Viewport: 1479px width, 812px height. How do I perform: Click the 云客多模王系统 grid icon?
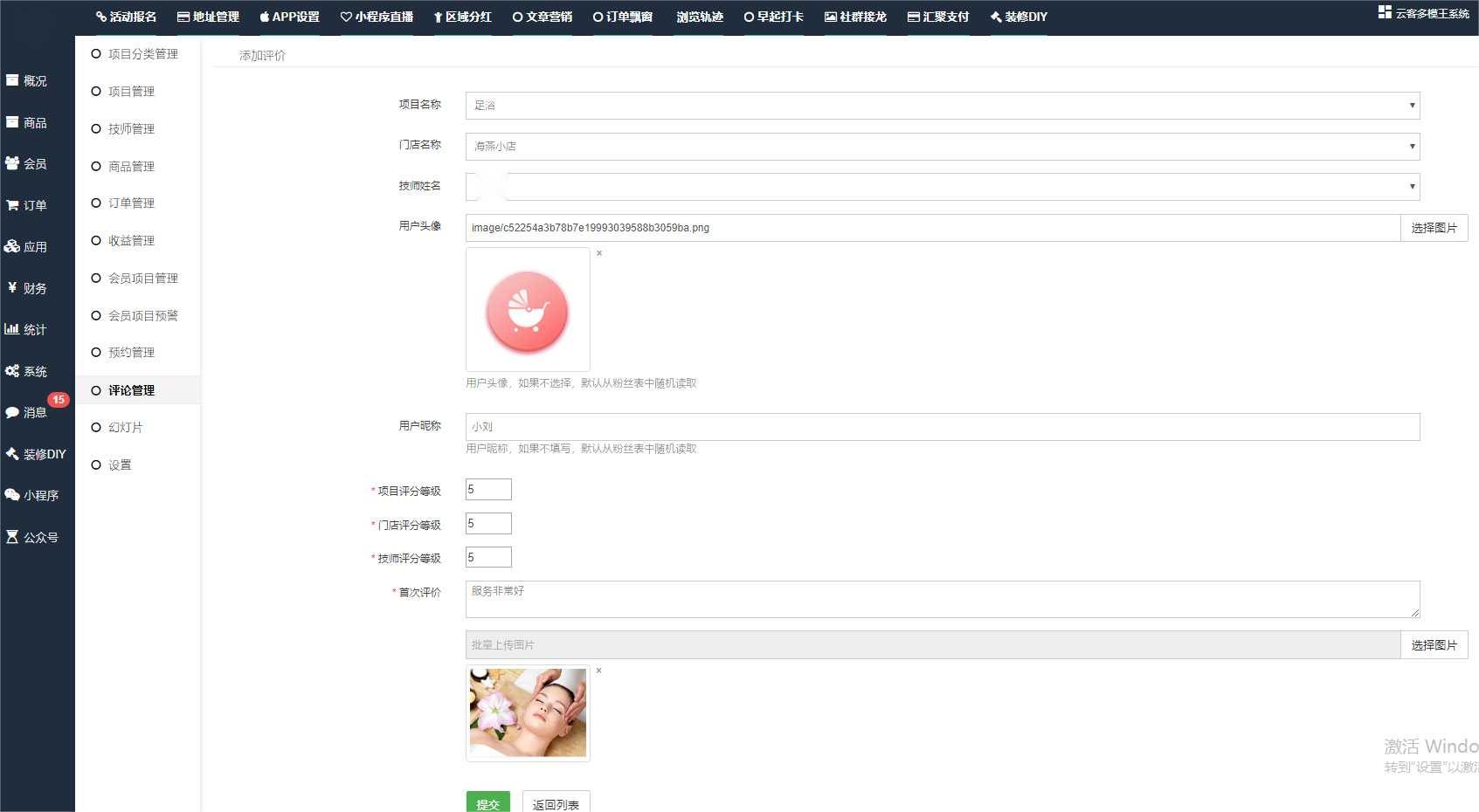[x=1385, y=12]
